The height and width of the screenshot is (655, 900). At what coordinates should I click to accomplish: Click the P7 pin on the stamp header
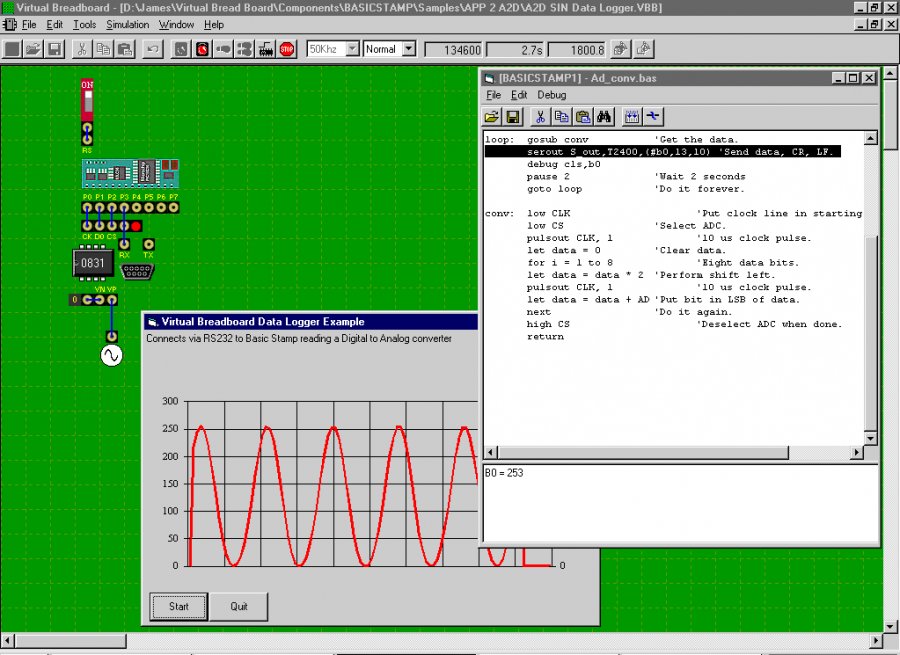(173, 208)
